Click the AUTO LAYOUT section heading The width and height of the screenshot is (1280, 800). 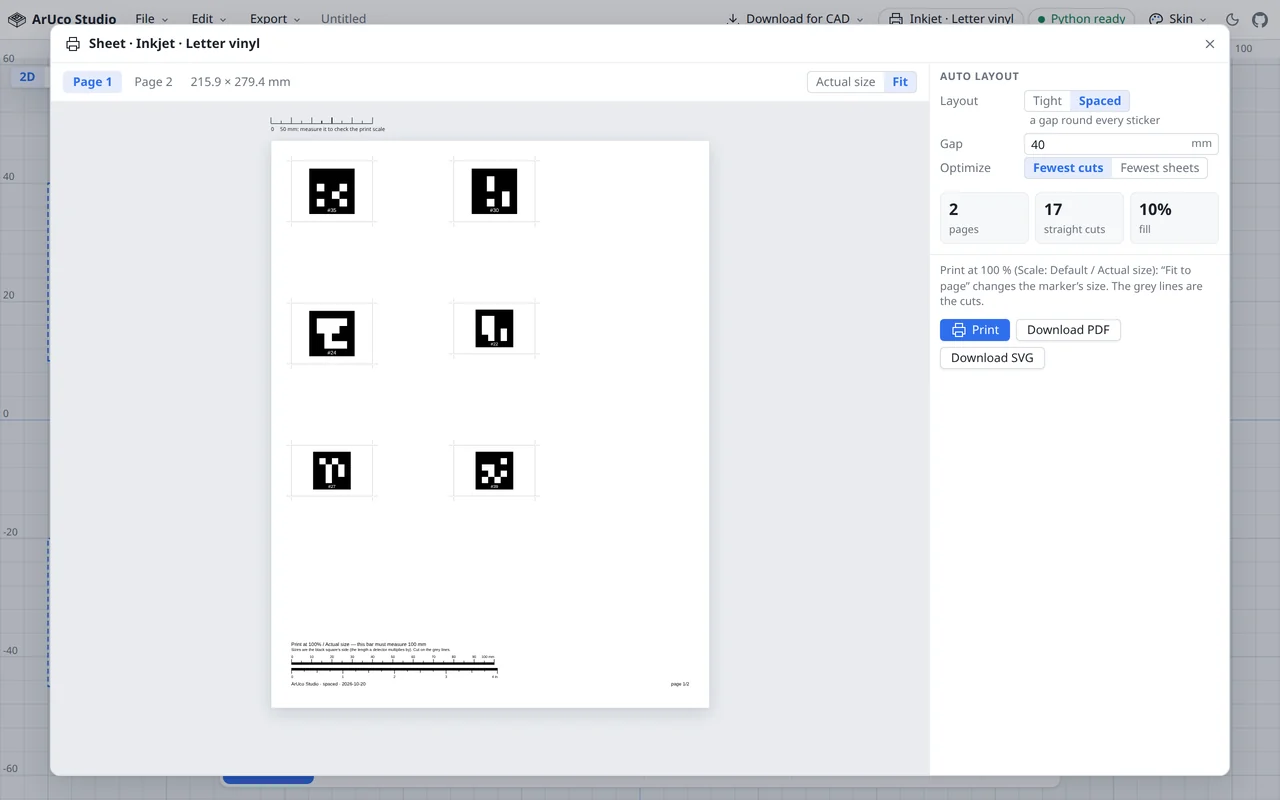point(979,76)
